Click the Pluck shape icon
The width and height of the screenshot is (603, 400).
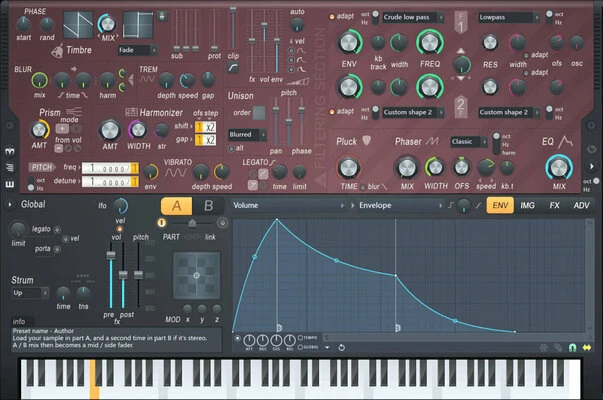(366, 141)
